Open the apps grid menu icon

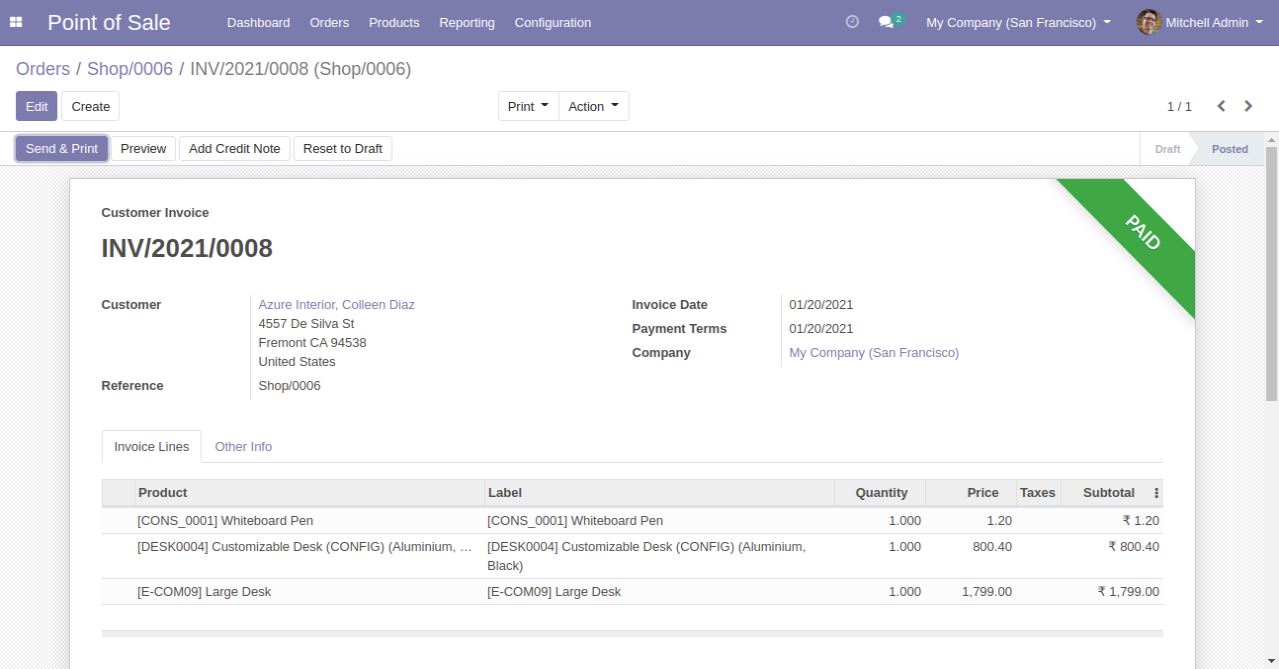tap(16, 22)
